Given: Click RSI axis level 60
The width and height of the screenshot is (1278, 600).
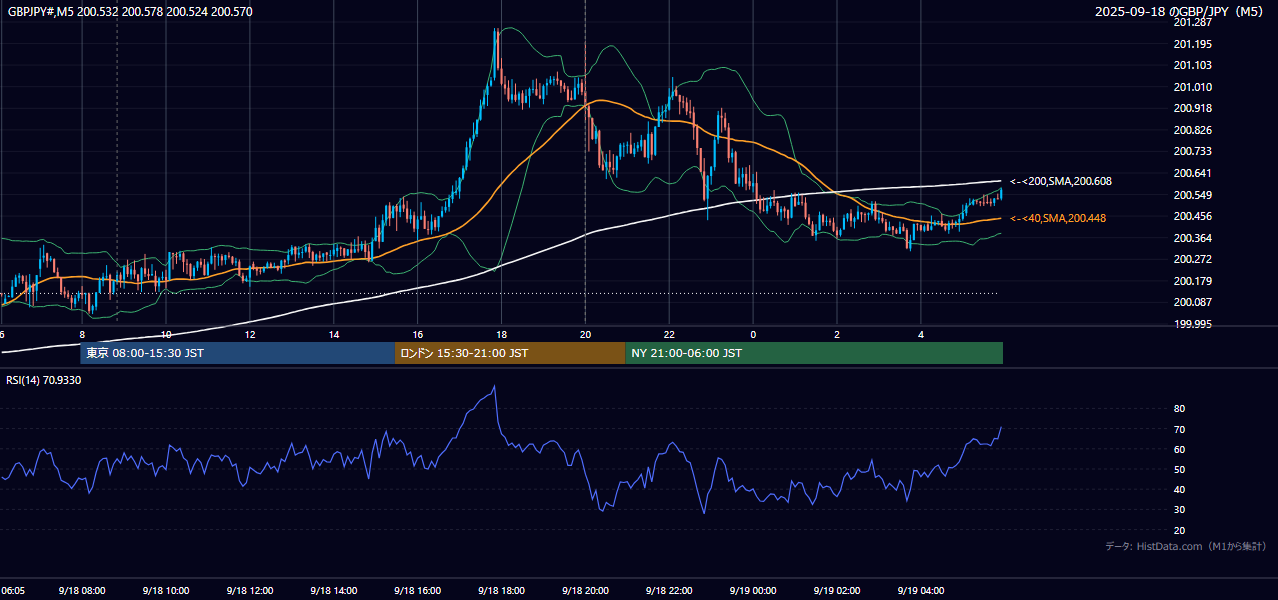Looking at the screenshot, I should click(1179, 449).
